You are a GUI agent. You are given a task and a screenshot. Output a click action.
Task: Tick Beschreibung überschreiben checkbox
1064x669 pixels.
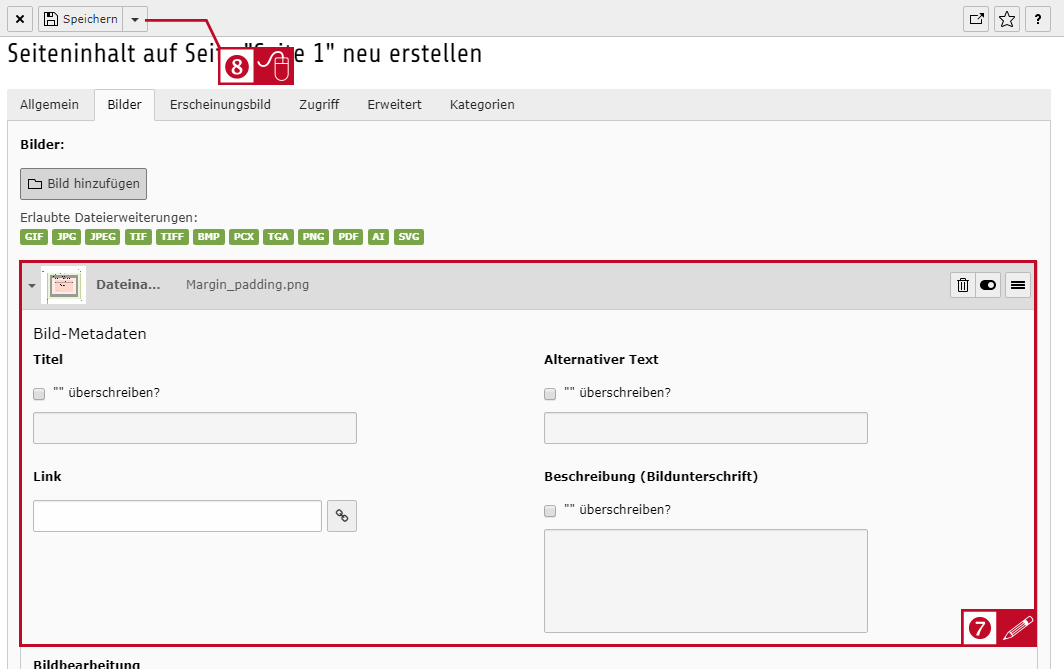pyautogui.click(x=550, y=511)
